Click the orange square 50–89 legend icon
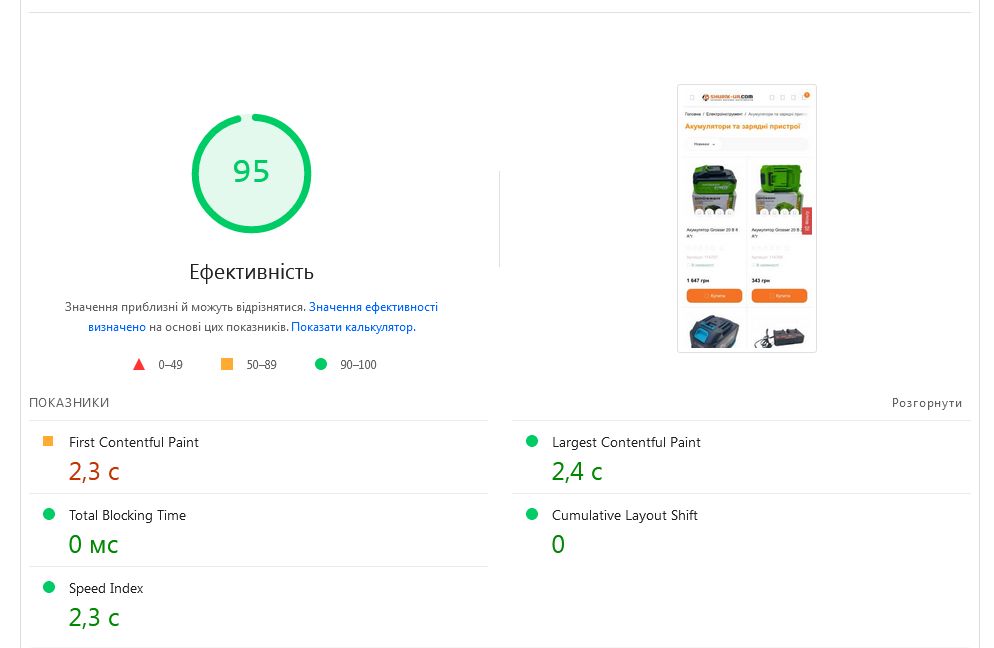The image size is (994, 648). (x=227, y=364)
